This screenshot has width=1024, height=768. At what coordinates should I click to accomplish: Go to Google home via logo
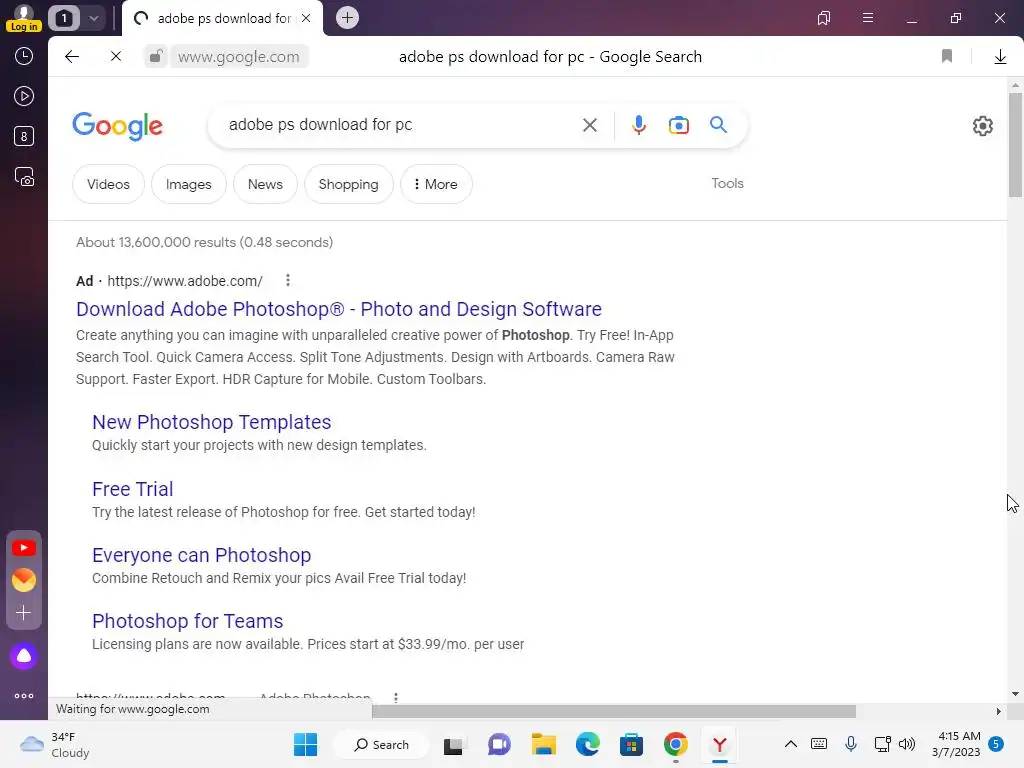click(118, 125)
